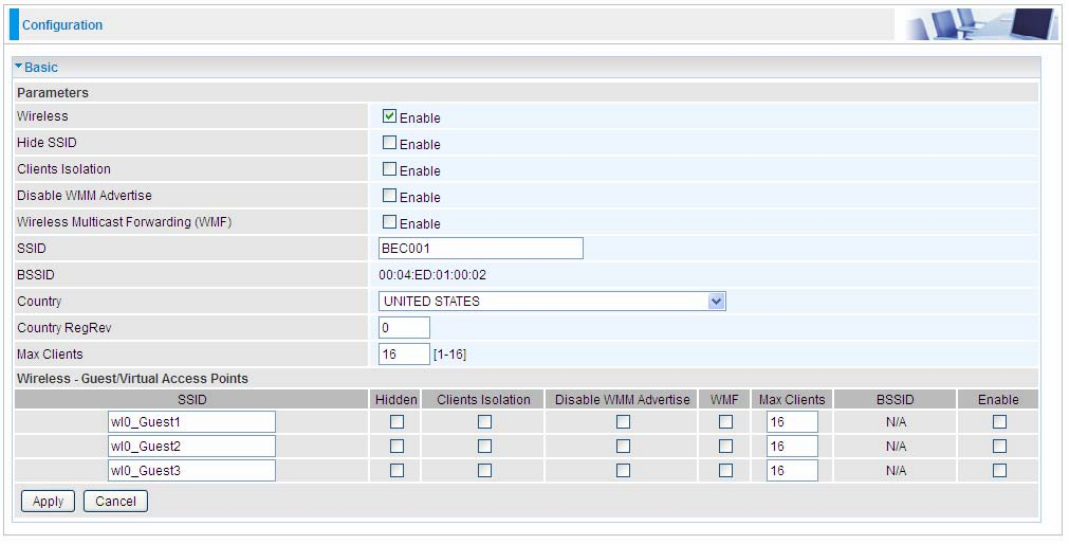
Task: Check Hidden for wl0_Guest1
Action: (397, 422)
